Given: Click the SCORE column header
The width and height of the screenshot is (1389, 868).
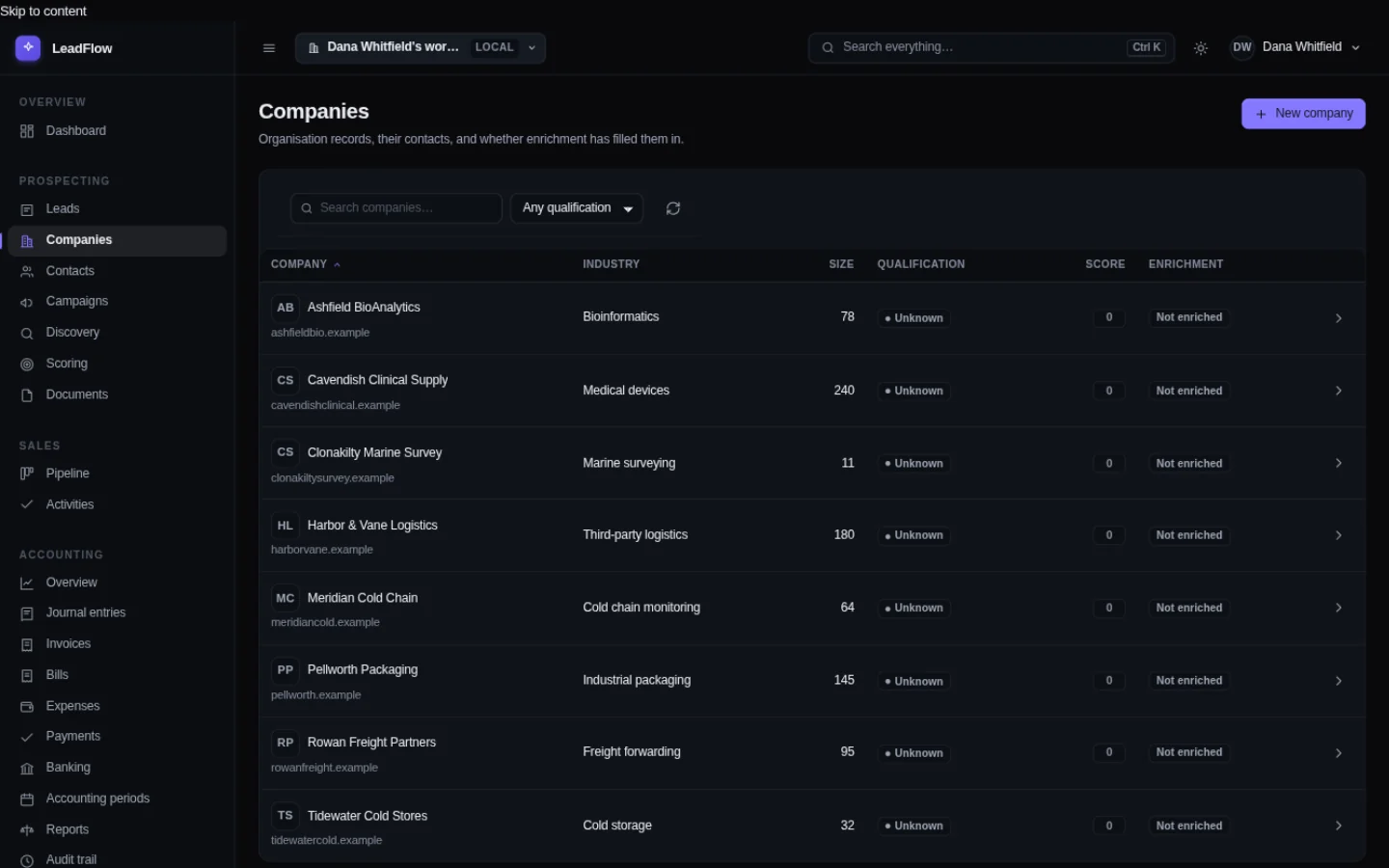Looking at the screenshot, I should [x=1105, y=264].
